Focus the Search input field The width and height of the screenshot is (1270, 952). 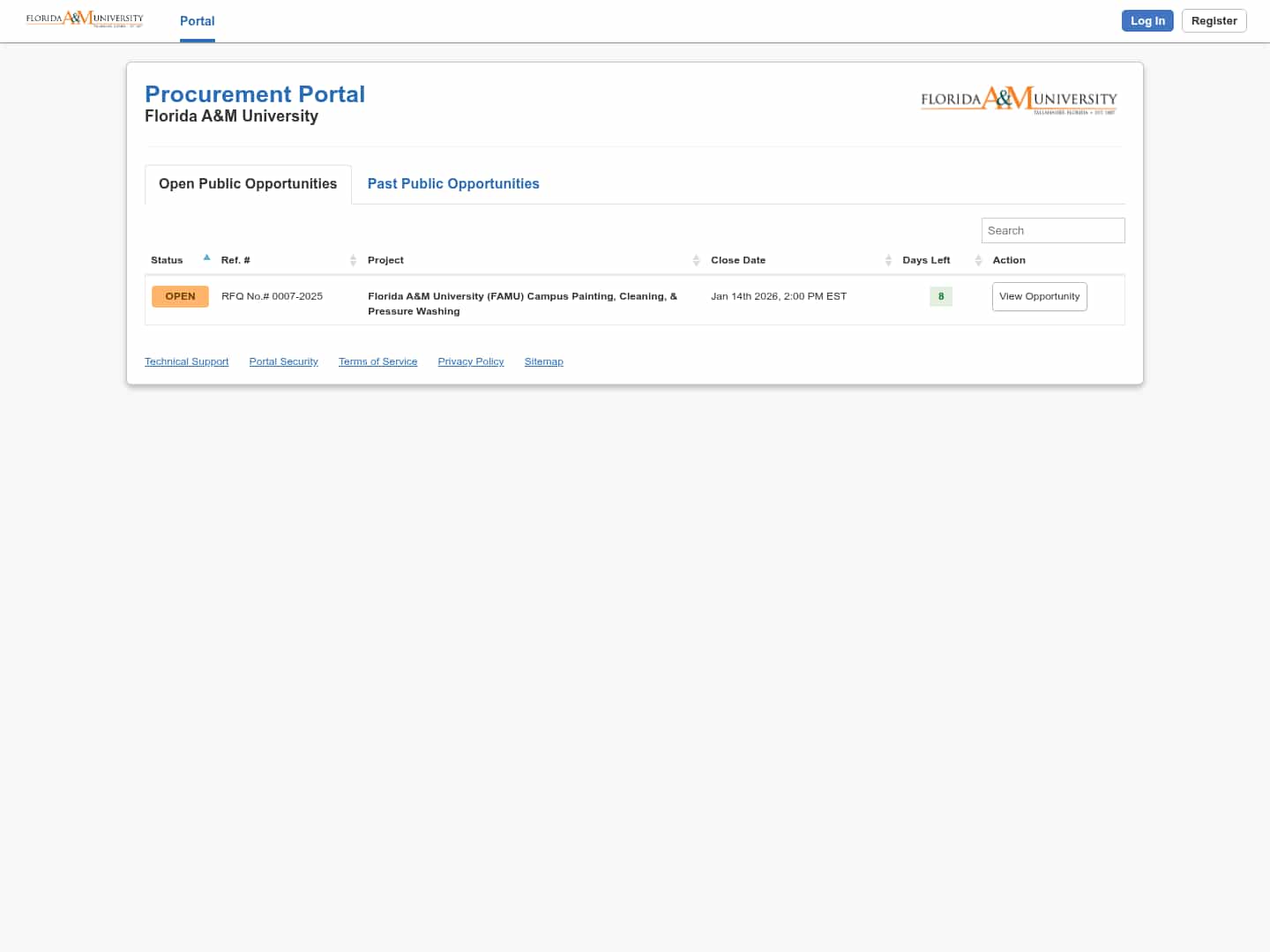pos(1053,231)
